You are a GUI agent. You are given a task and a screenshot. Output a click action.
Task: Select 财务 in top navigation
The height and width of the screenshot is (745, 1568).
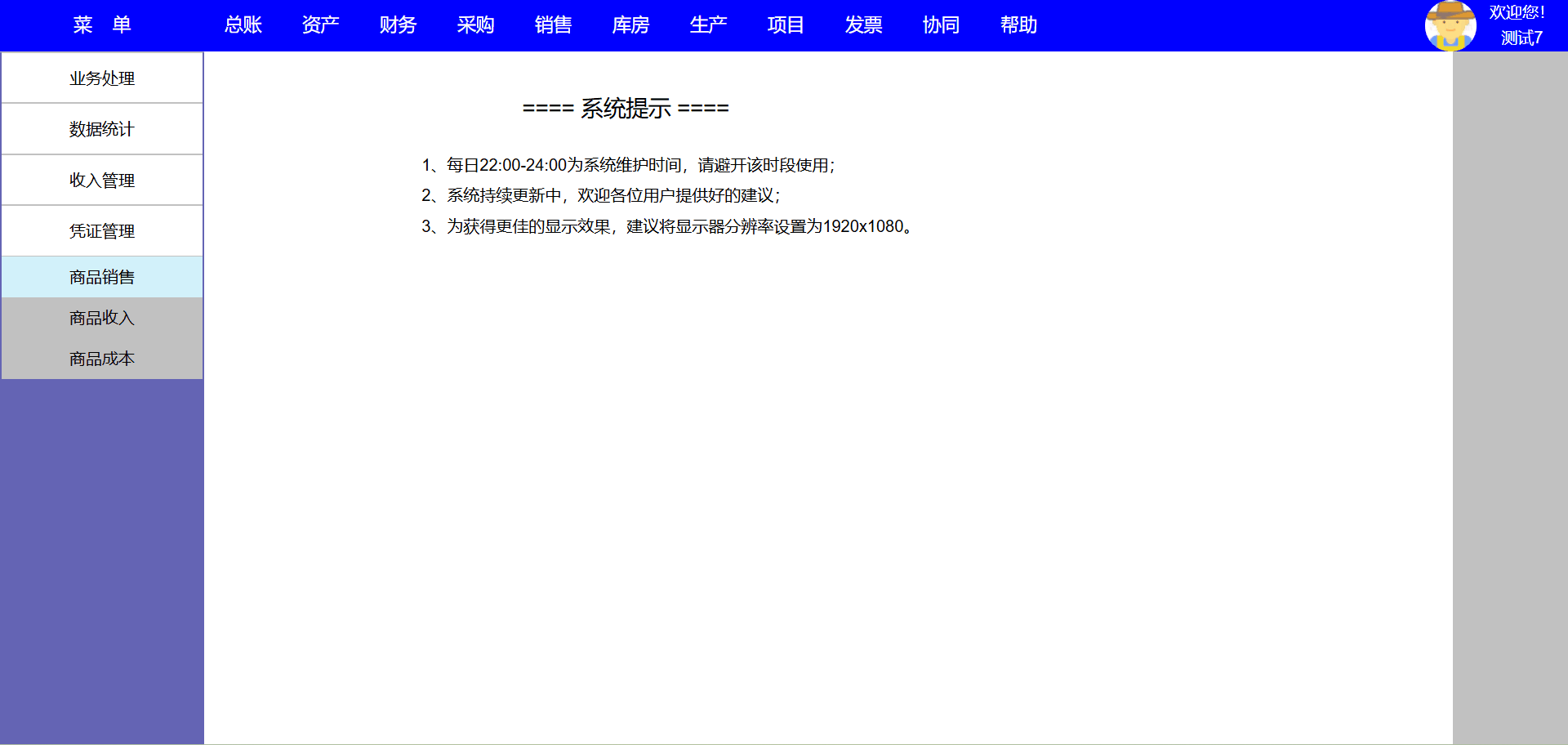pyautogui.click(x=398, y=25)
